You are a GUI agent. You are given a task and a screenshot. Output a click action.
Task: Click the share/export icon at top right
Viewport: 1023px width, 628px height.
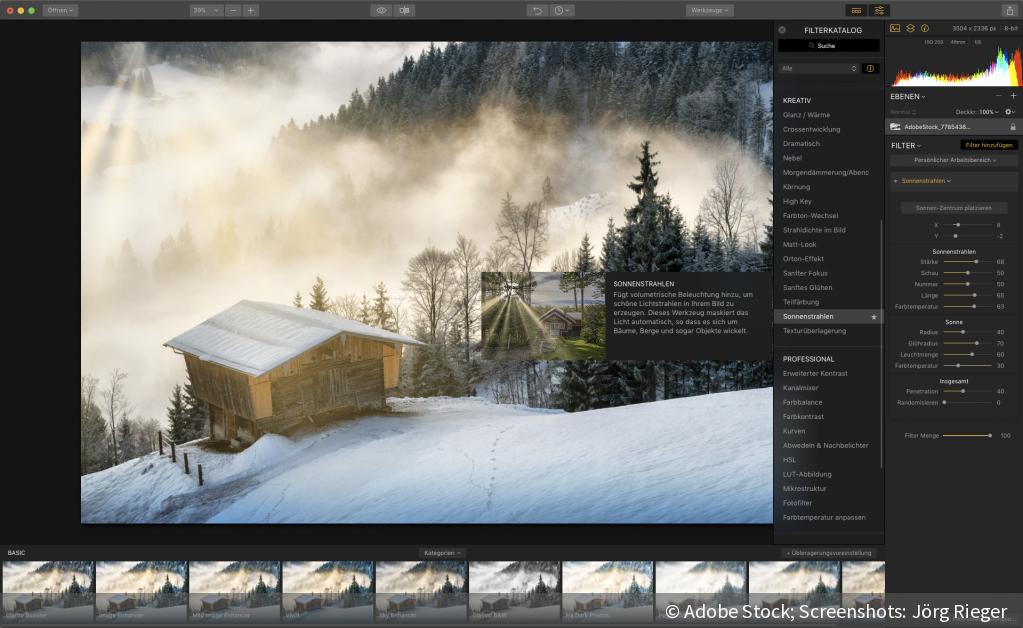(x=1009, y=10)
